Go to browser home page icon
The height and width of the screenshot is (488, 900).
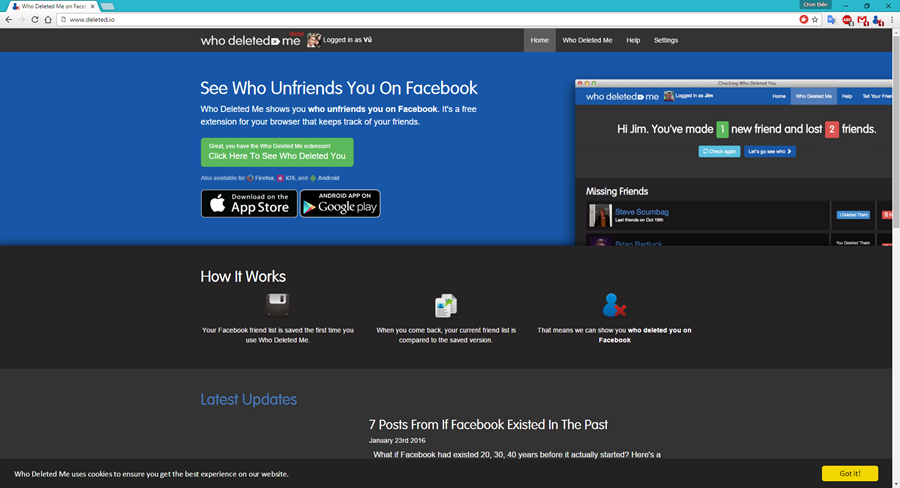point(48,19)
